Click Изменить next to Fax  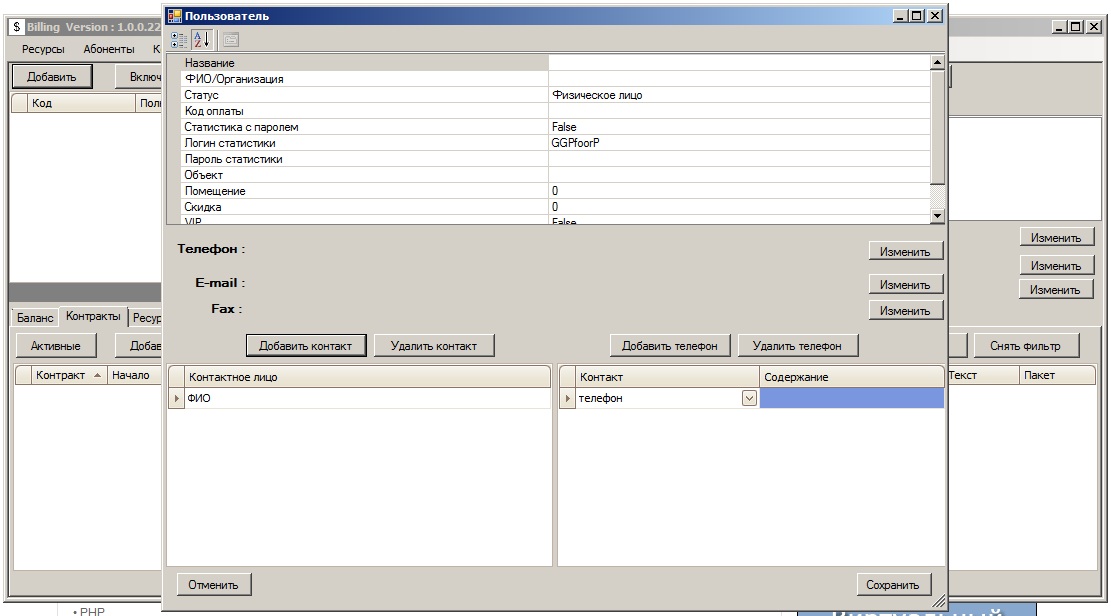click(x=905, y=310)
